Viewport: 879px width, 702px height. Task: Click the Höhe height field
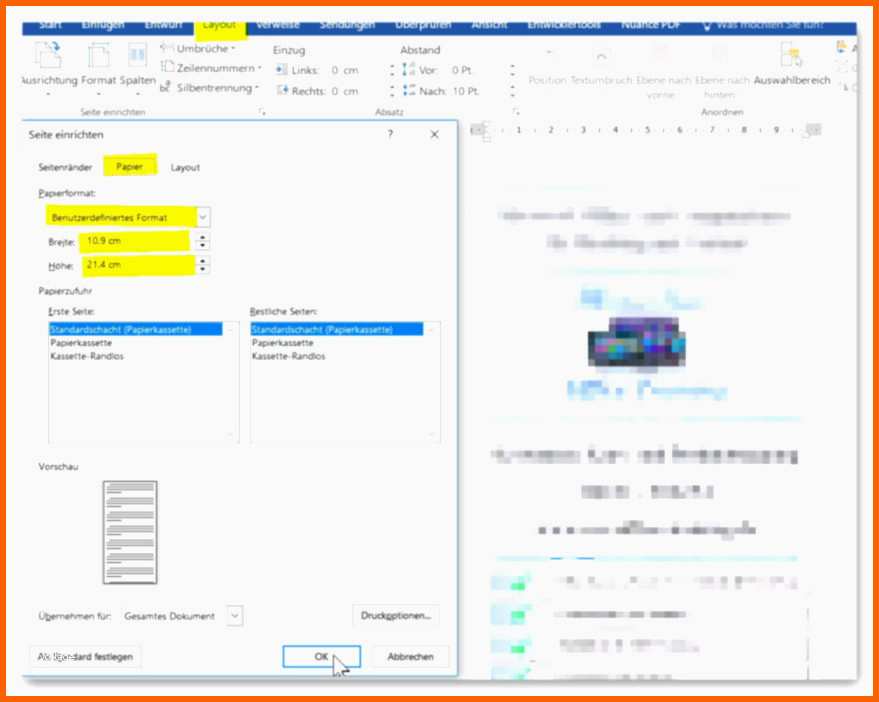coord(138,265)
